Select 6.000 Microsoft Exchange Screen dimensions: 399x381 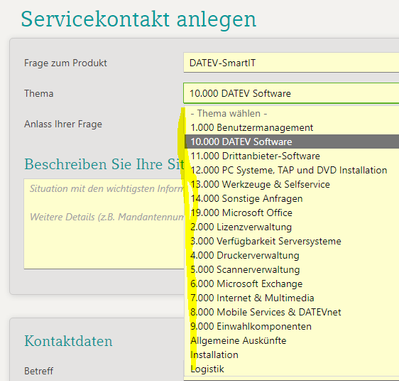(292, 284)
